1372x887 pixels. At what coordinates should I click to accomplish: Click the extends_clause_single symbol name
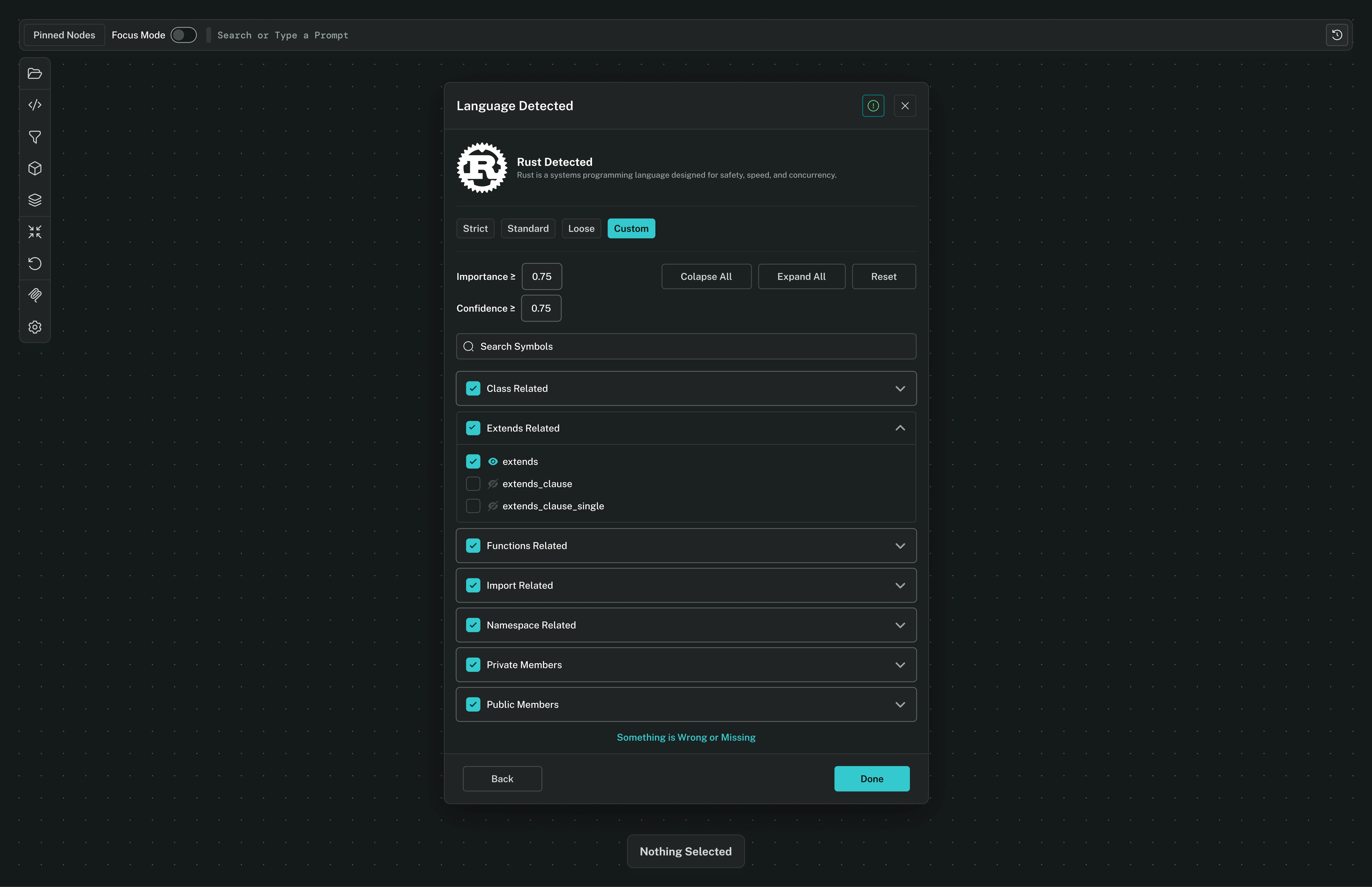click(x=553, y=506)
